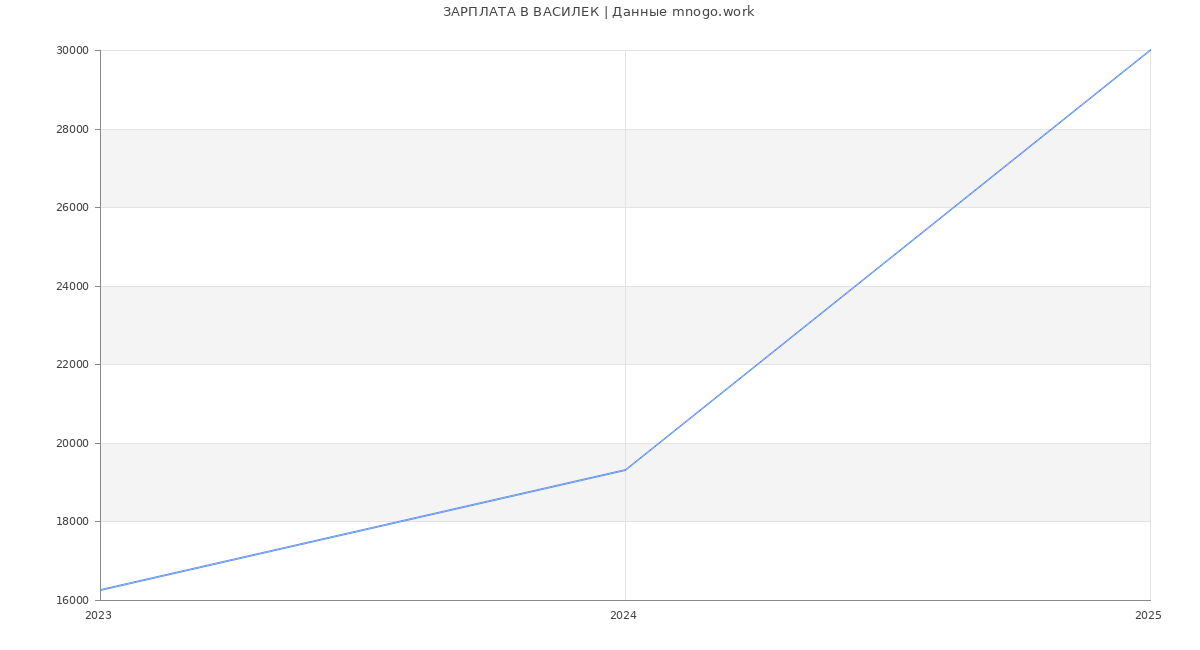Select the 22000 y-axis label
This screenshot has width=1200, height=650.
[x=72, y=365]
